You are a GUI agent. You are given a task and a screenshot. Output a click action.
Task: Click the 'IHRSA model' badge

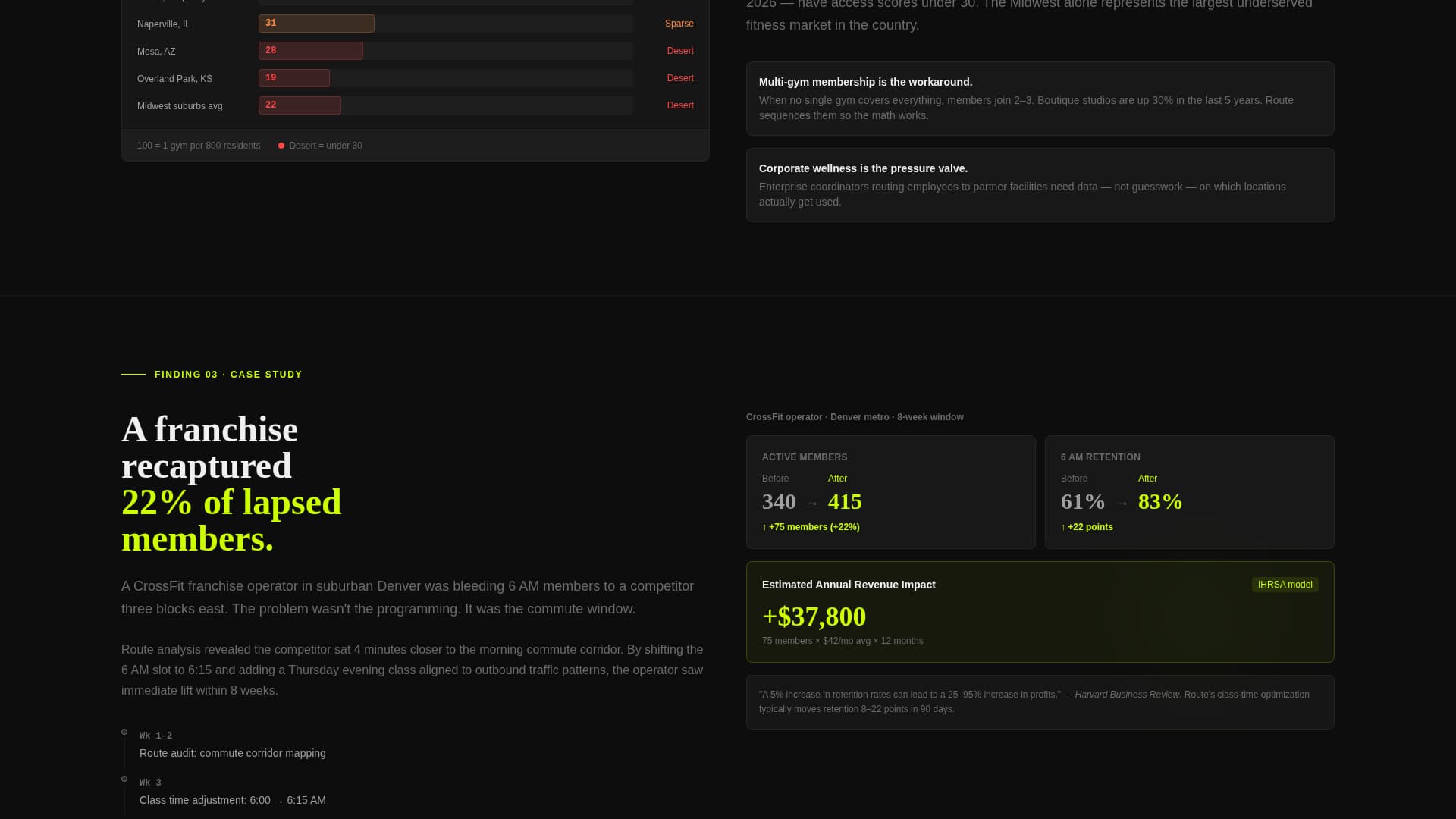1285,585
